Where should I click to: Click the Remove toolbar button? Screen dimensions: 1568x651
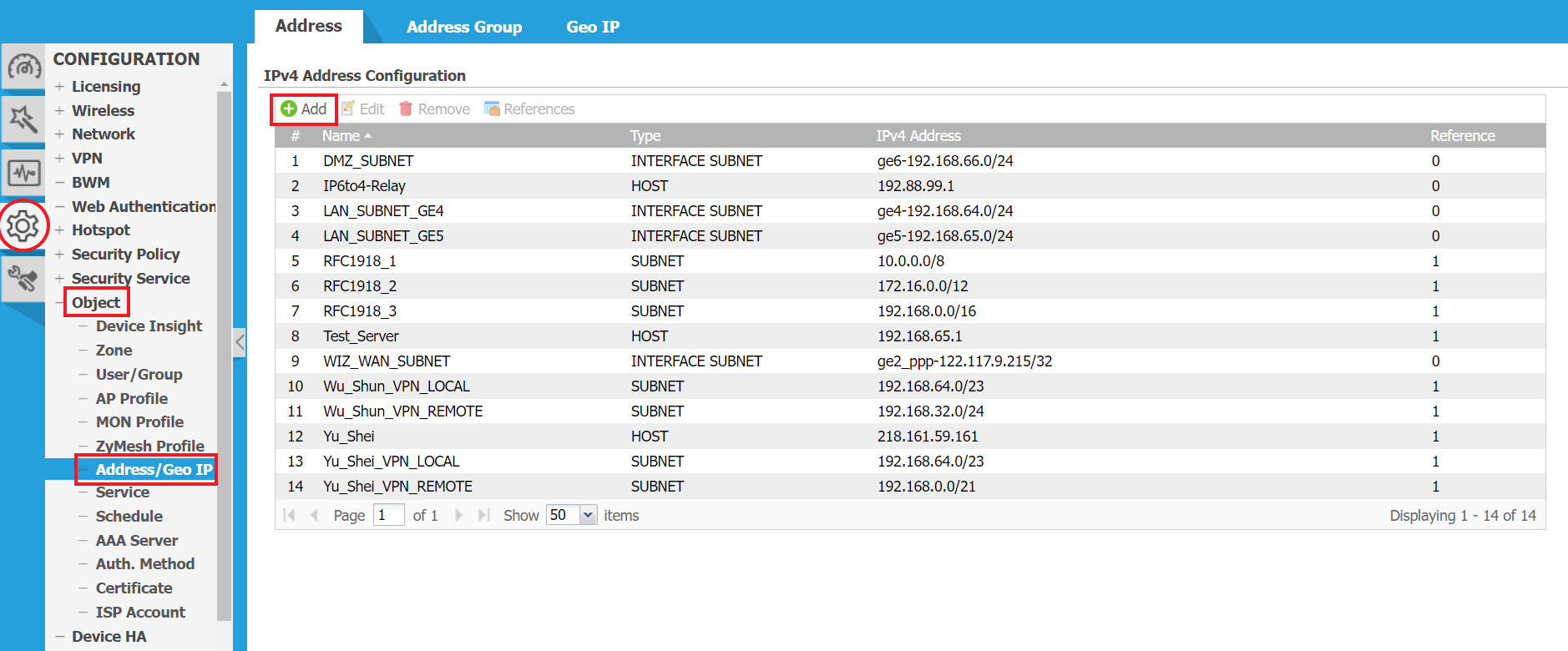pyautogui.click(x=434, y=109)
